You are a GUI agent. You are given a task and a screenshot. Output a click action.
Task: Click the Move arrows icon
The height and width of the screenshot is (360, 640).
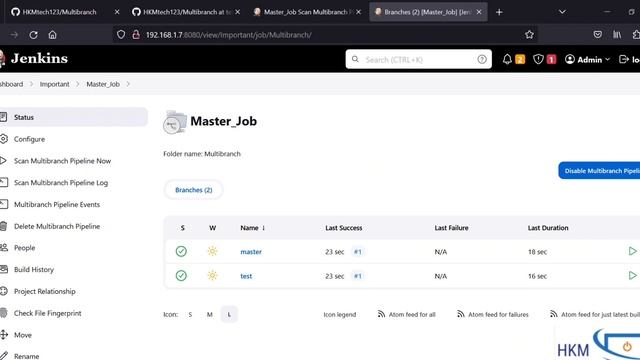pyautogui.click(x=3, y=335)
